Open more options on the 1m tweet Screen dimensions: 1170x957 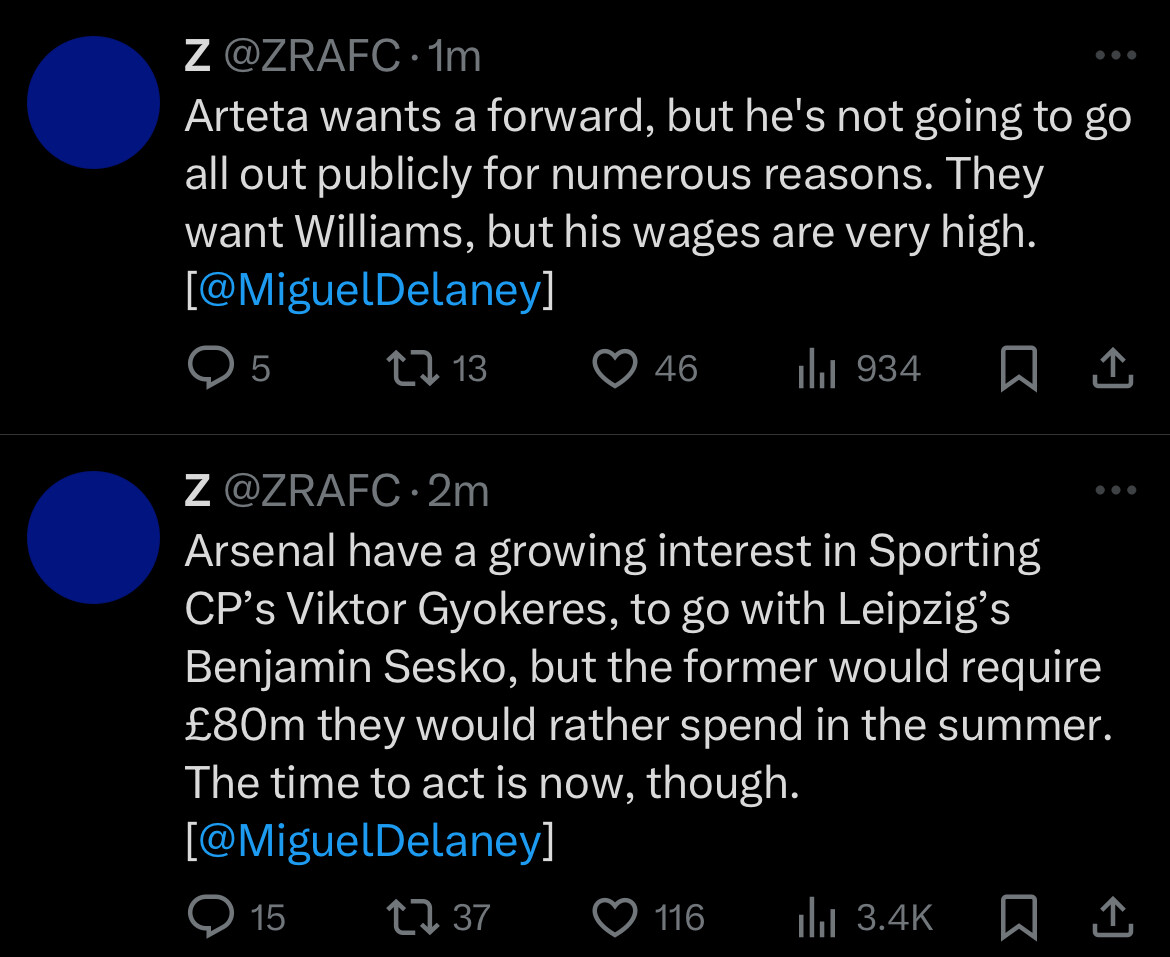coord(1115,56)
